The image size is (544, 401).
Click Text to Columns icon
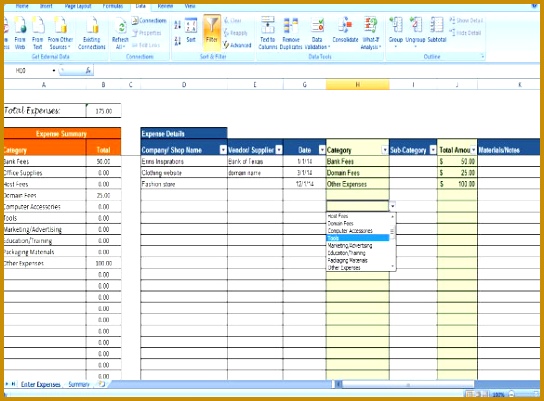[x=267, y=33]
